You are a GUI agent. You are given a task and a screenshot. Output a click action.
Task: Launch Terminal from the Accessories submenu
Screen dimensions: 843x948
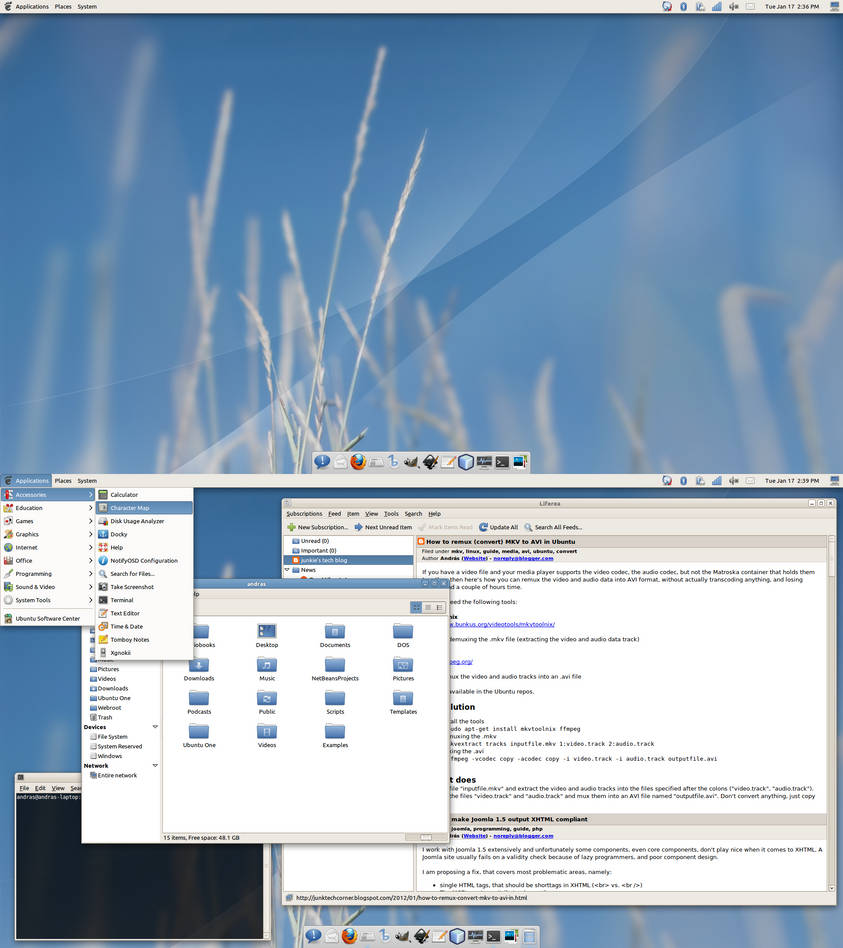pyautogui.click(x=145, y=600)
